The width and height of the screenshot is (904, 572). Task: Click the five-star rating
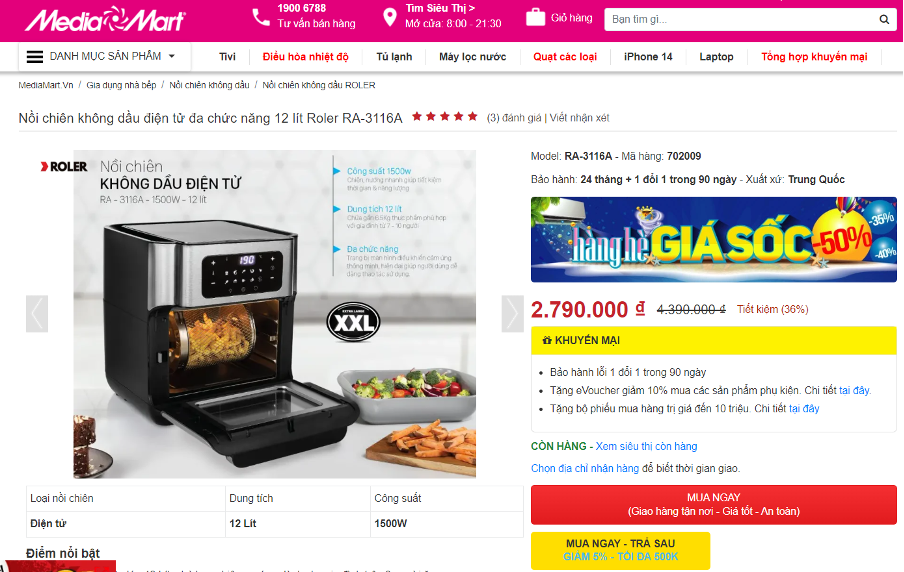click(x=445, y=117)
